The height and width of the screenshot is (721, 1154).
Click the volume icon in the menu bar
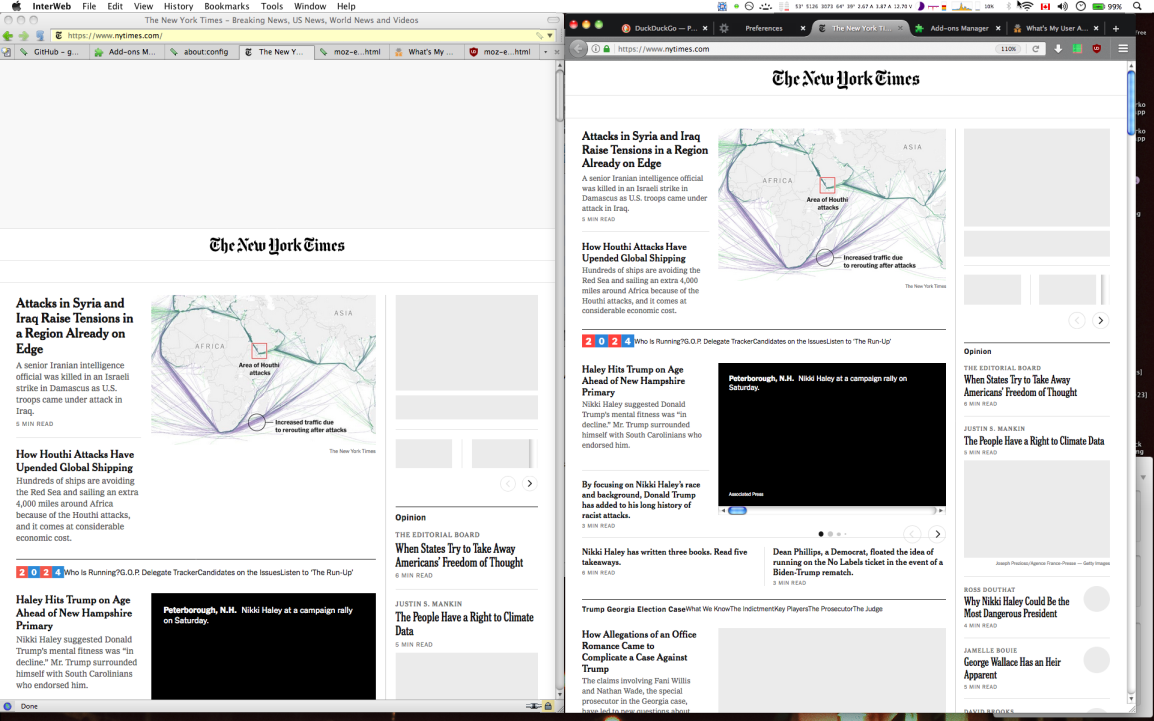coord(1062,6)
